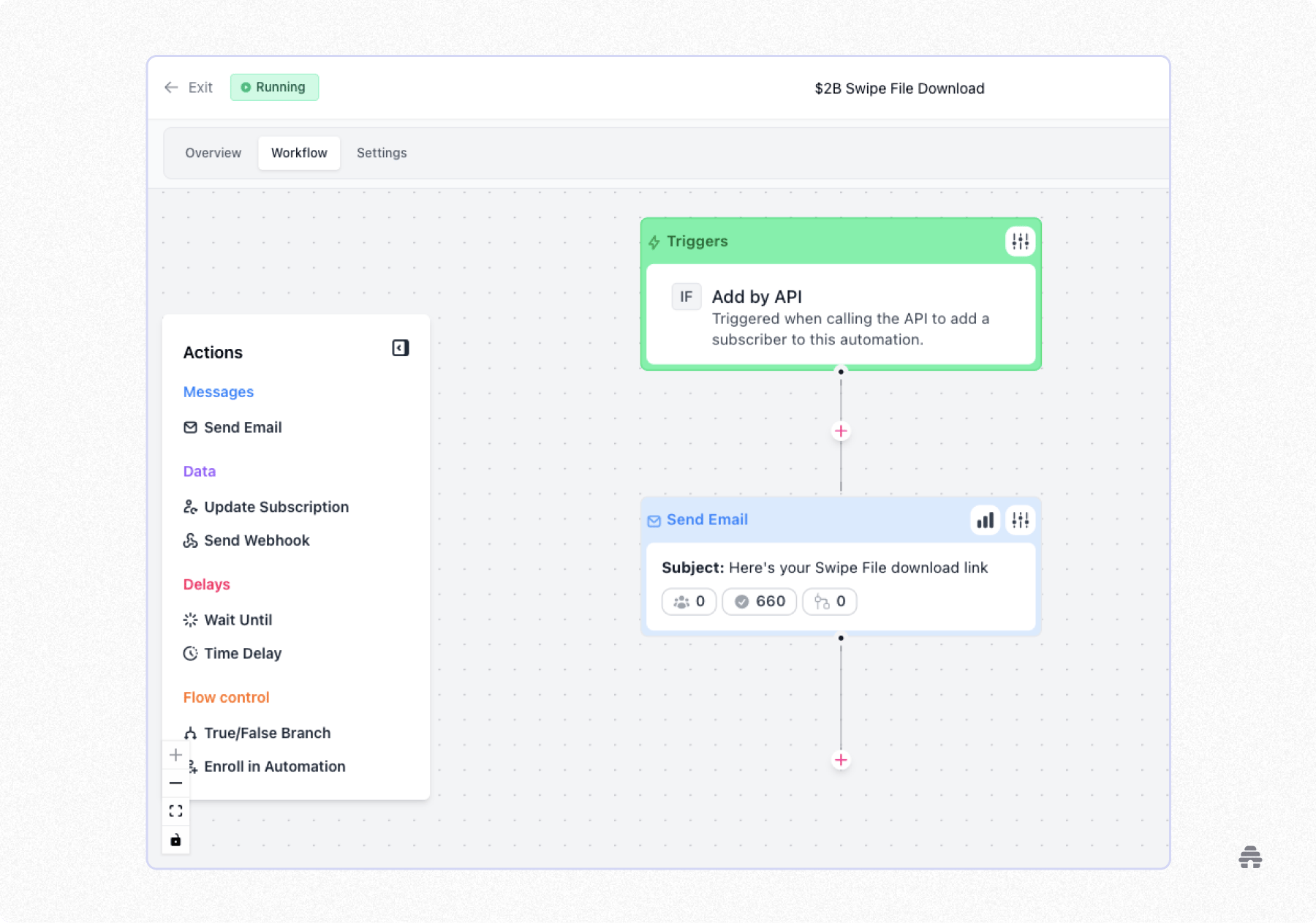Open the Settings tab

pyautogui.click(x=381, y=153)
